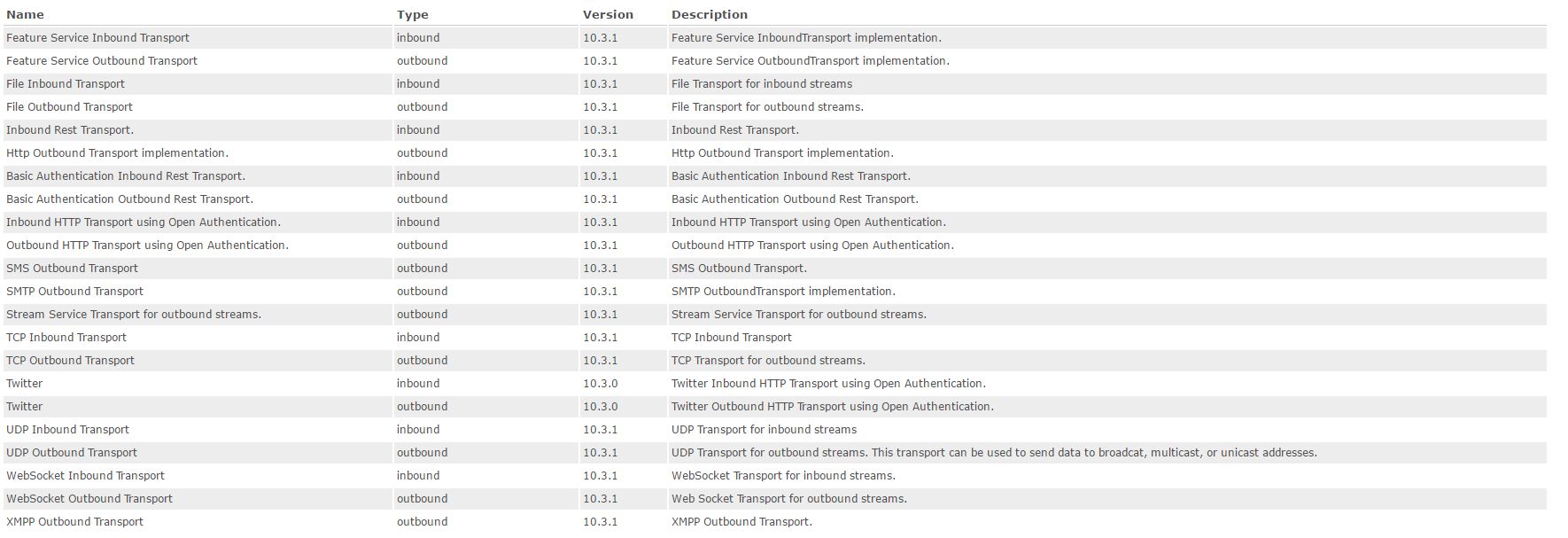Select WebSocket Inbound Transport entry
Screen dimensions: 1568x538
(85, 476)
